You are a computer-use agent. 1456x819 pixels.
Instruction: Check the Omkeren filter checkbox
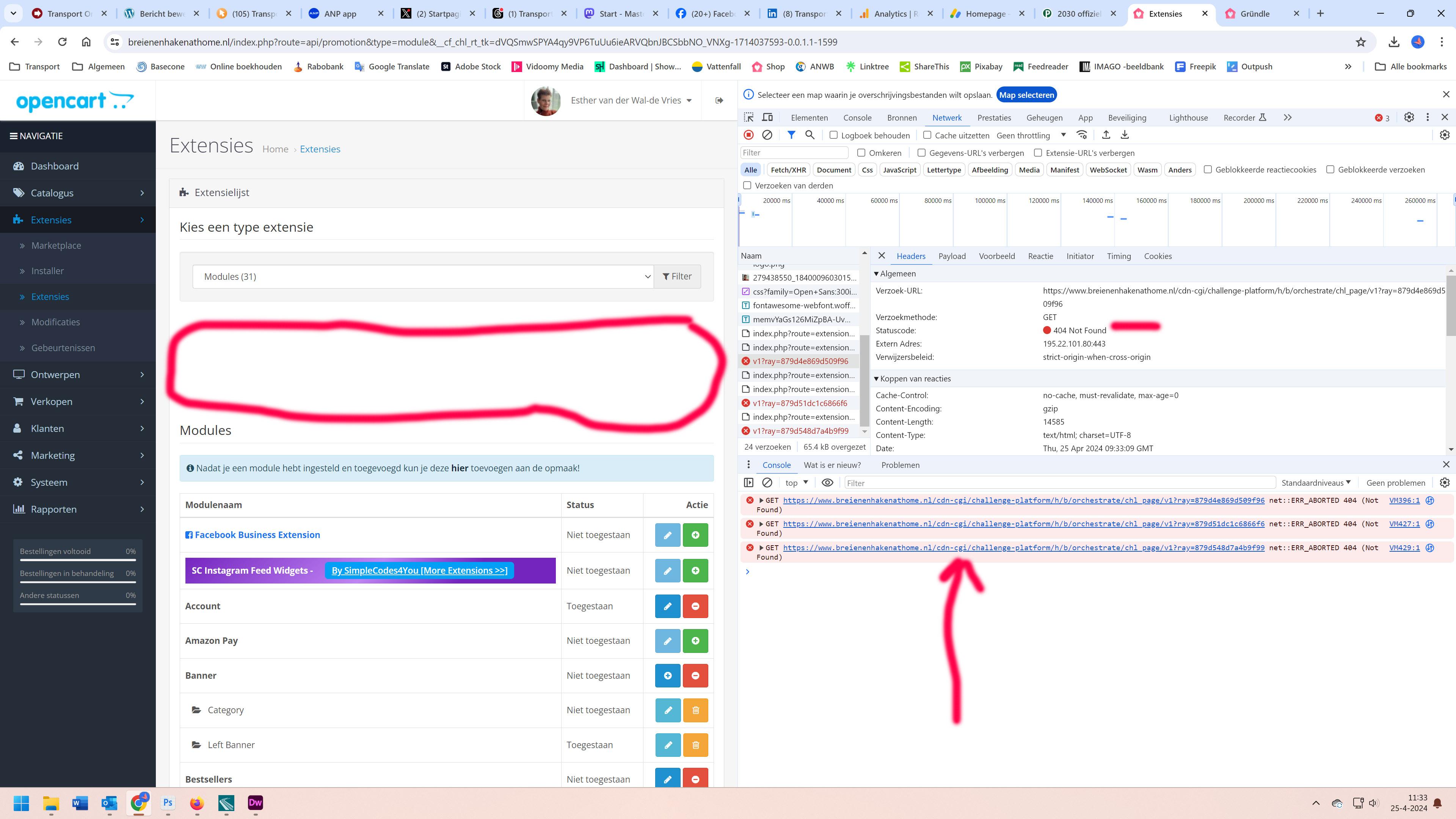861,152
